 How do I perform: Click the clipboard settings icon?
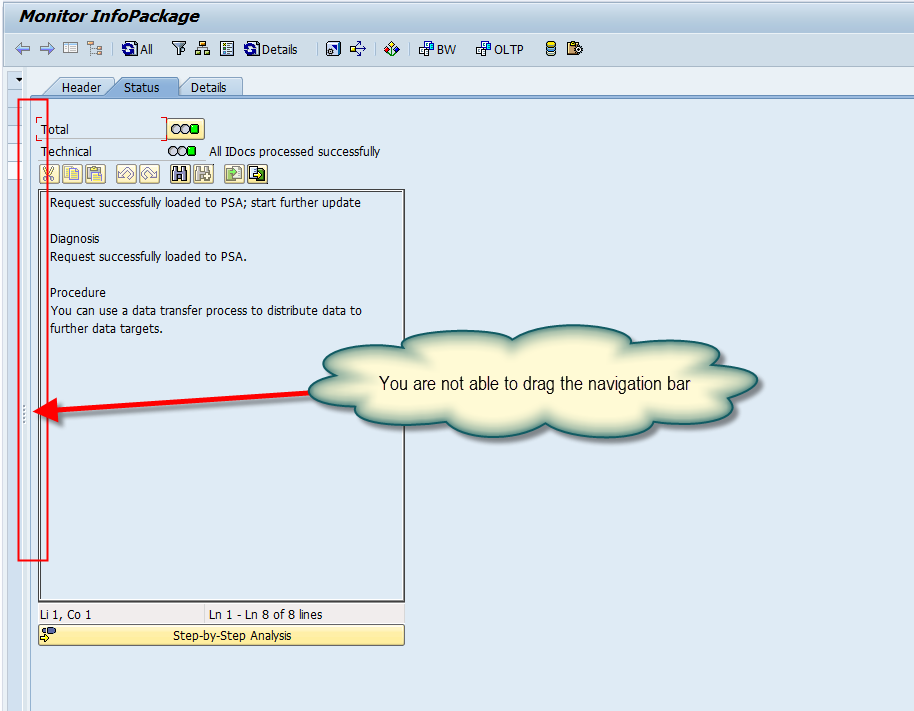pos(575,48)
